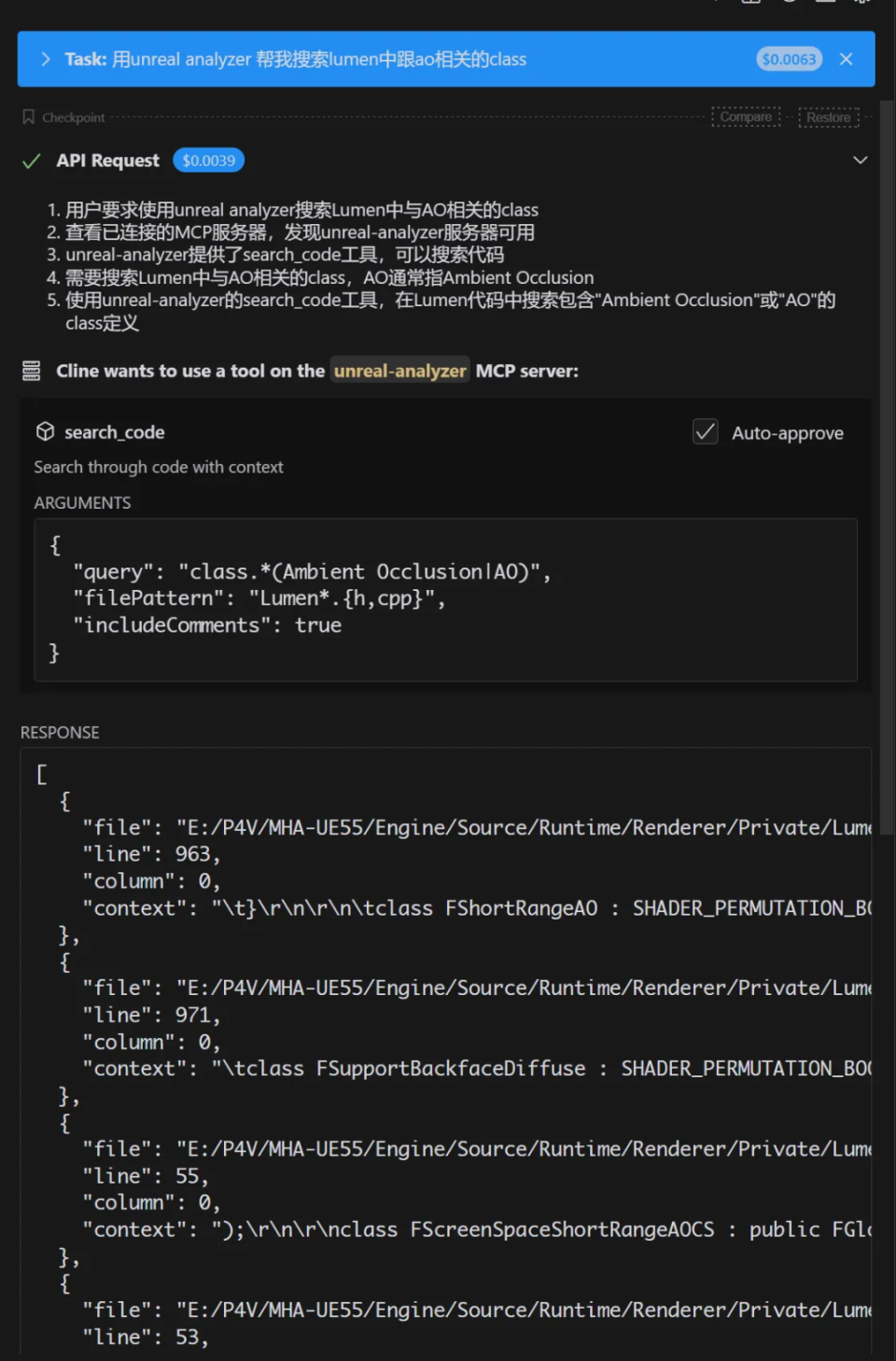Click the API Request green checkmark icon
Screen dimensions: 896x1361
pos(32,161)
